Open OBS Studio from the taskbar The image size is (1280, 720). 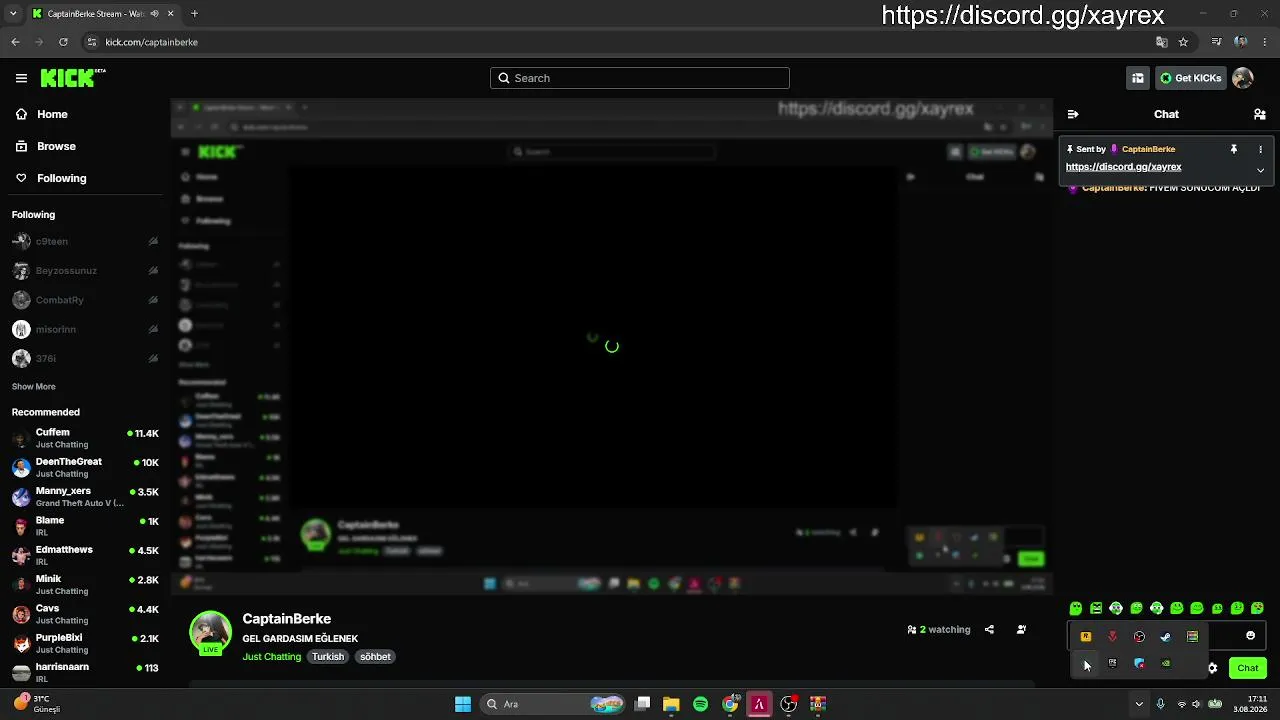tap(789, 704)
